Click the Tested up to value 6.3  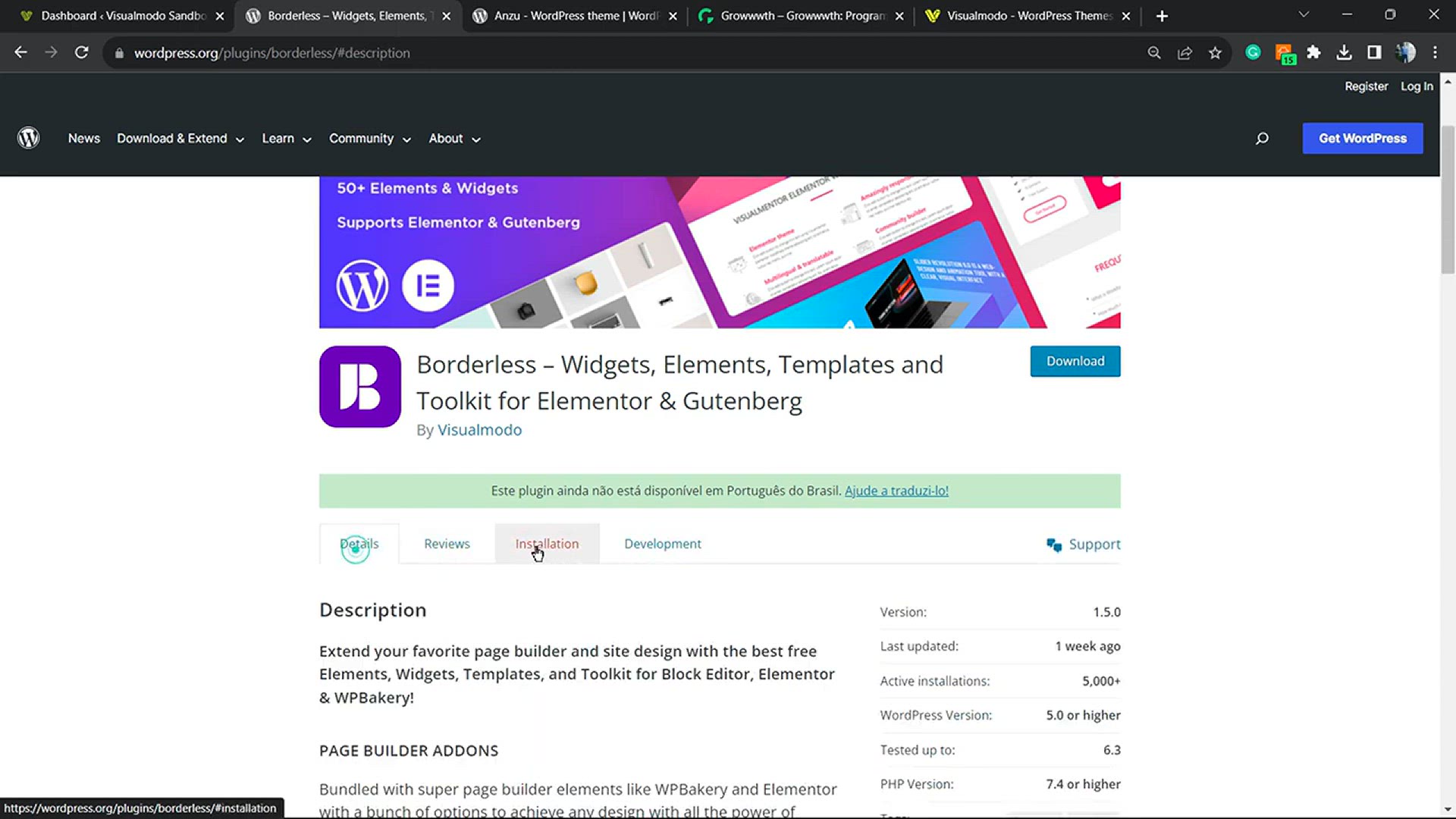[1112, 750]
